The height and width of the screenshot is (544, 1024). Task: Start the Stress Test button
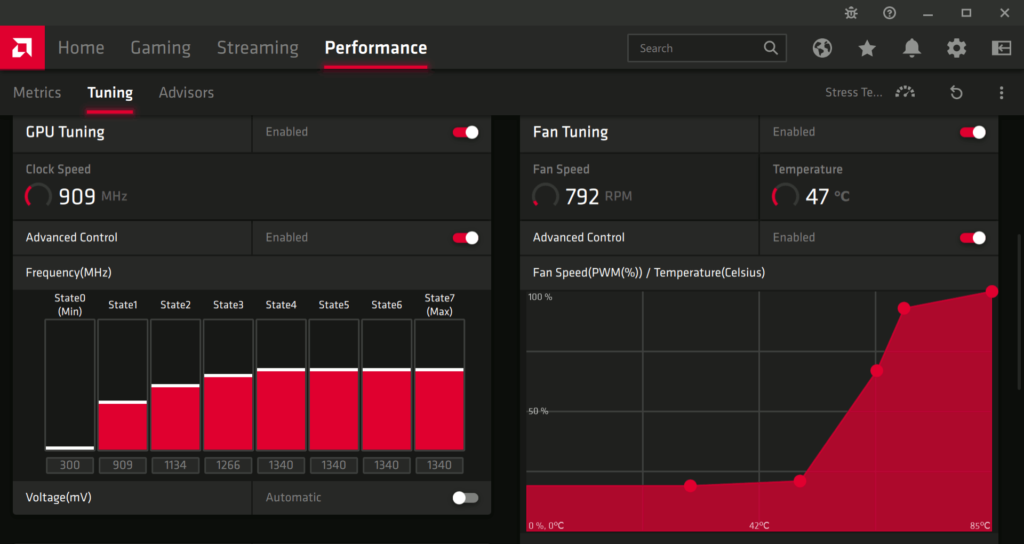[868, 92]
